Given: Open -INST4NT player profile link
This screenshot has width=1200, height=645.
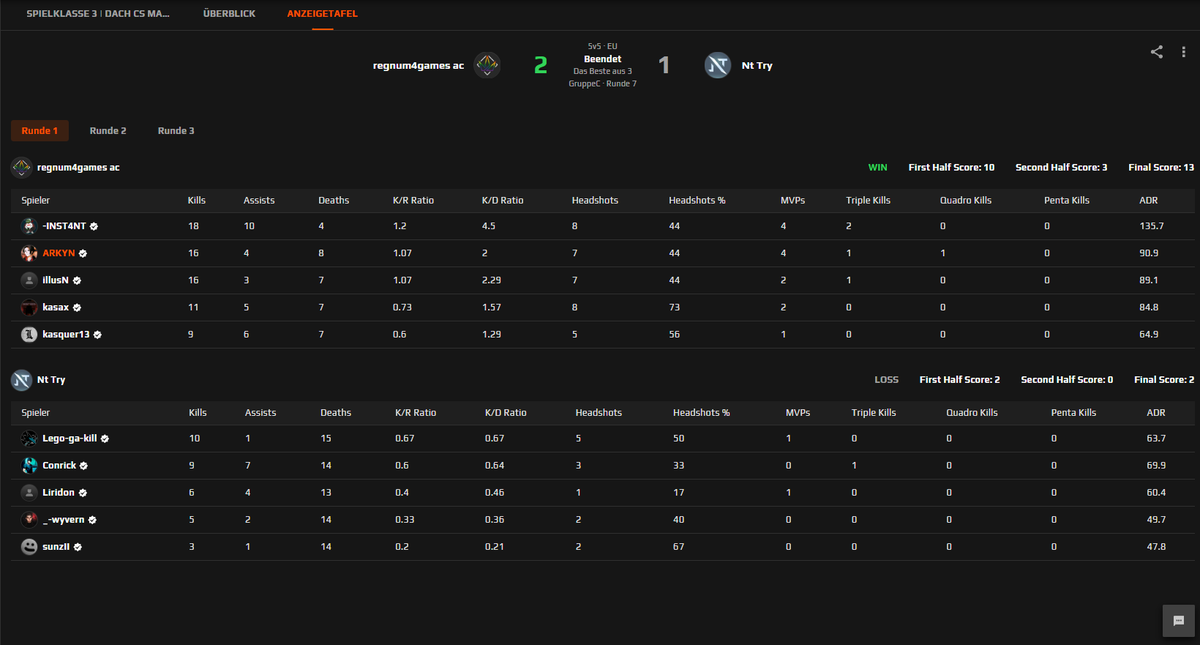Looking at the screenshot, I should (64, 227).
